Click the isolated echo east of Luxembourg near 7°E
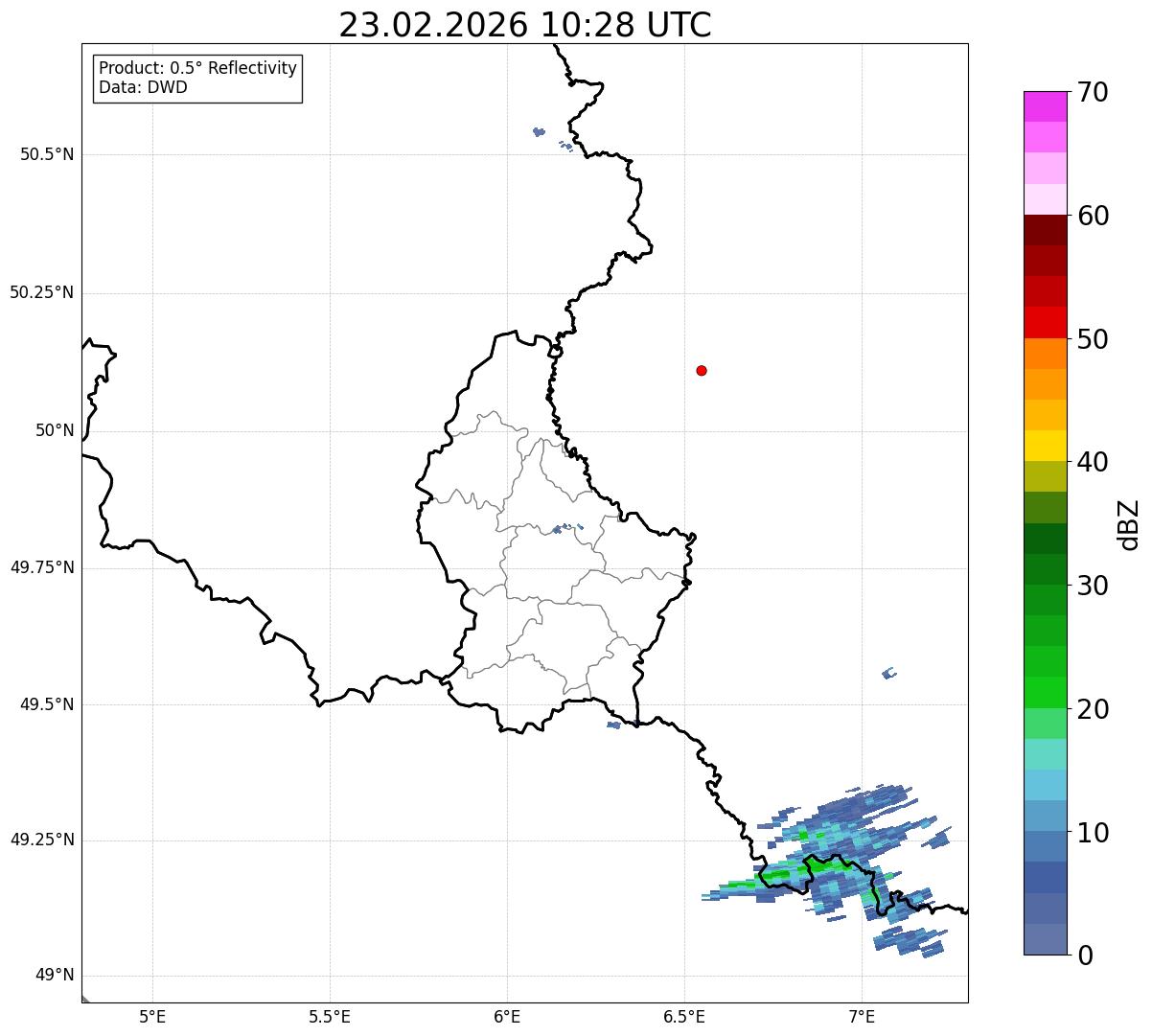 click(888, 674)
